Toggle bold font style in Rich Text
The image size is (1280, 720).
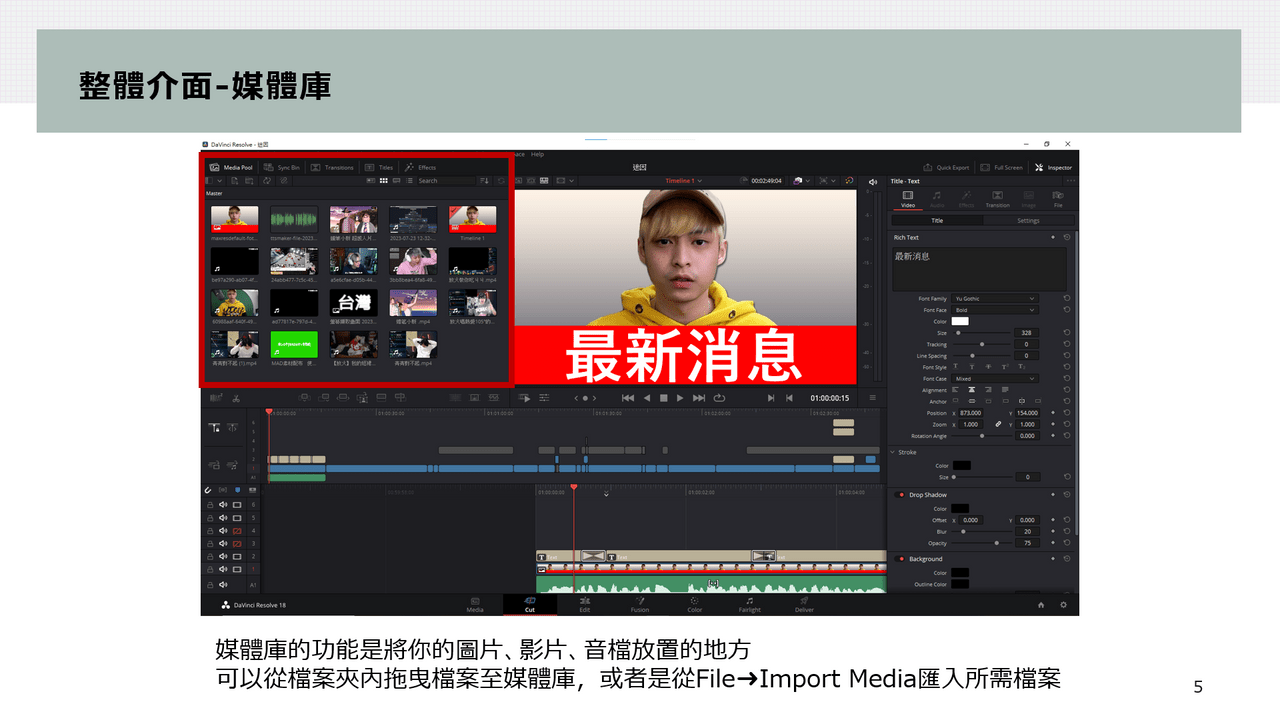click(x=955, y=366)
